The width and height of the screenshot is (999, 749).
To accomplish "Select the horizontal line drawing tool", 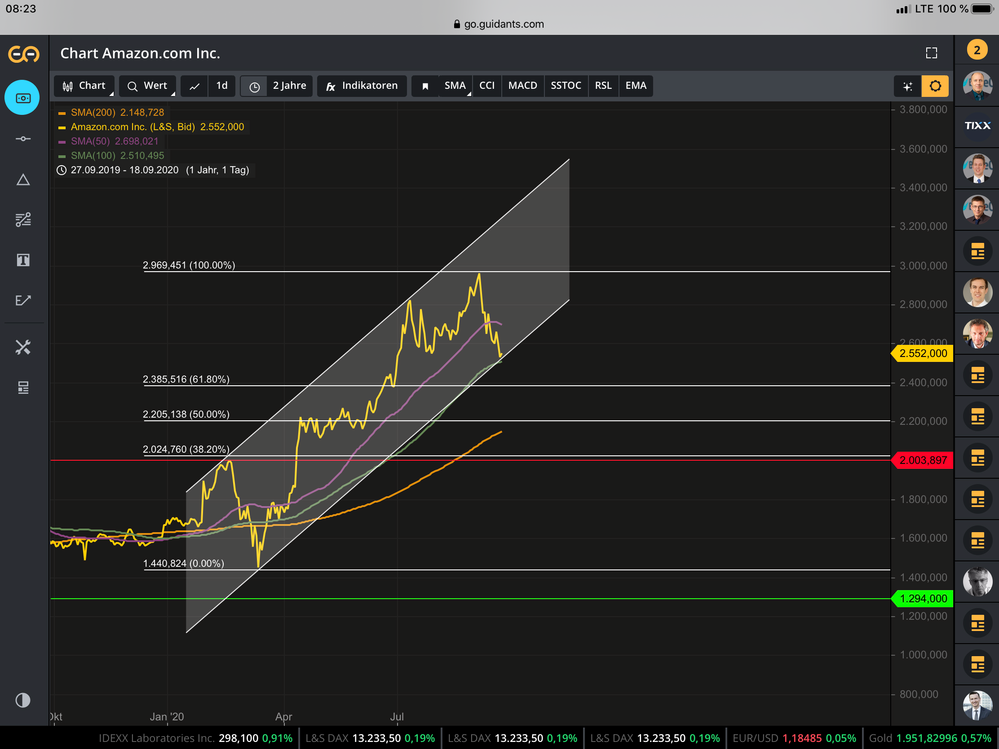I will 23,138.
